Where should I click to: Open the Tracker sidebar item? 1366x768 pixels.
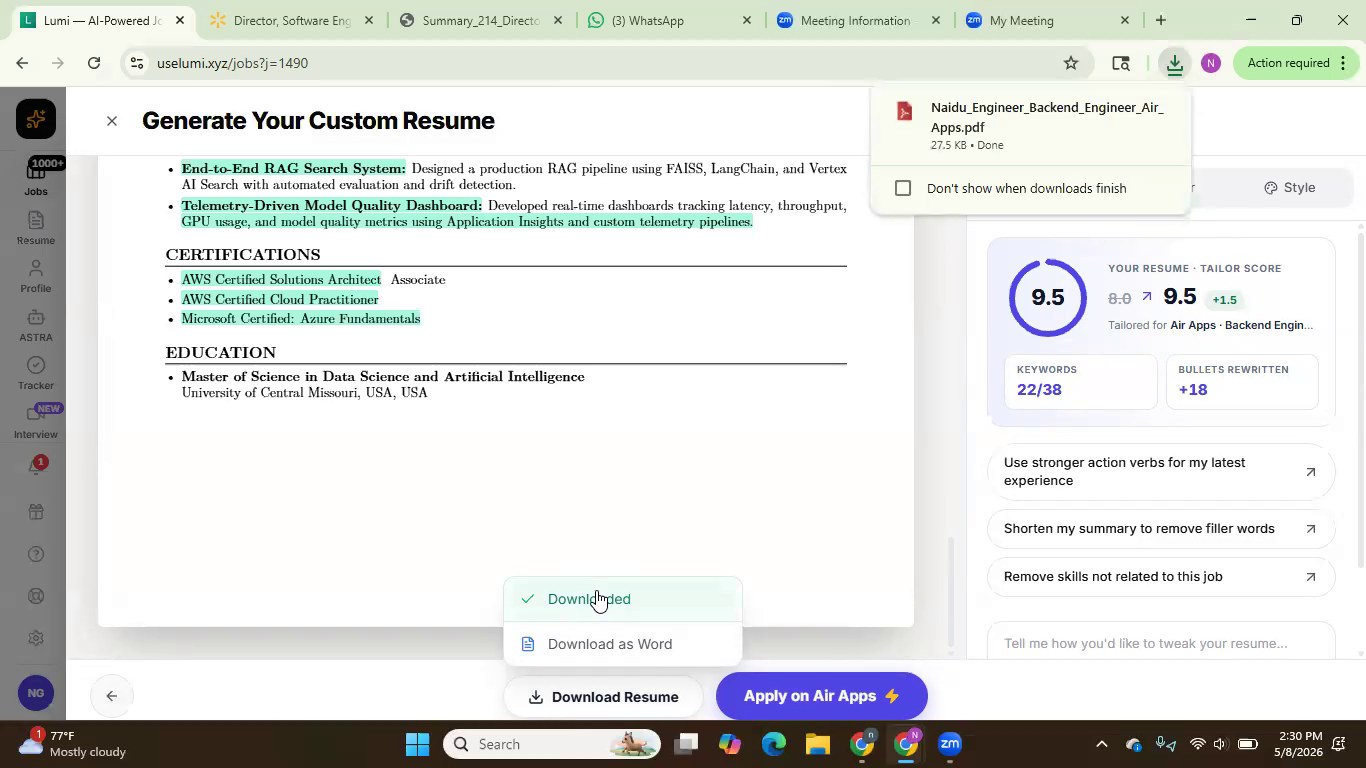pos(35,373)
